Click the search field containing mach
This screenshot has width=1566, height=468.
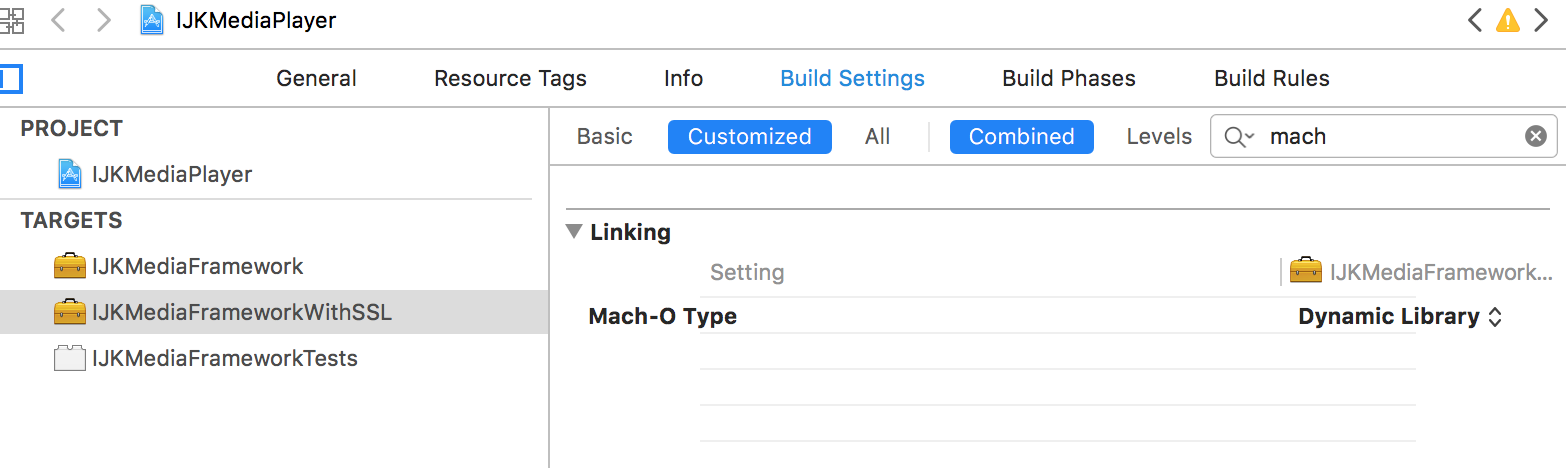(x=1390, y=136)
